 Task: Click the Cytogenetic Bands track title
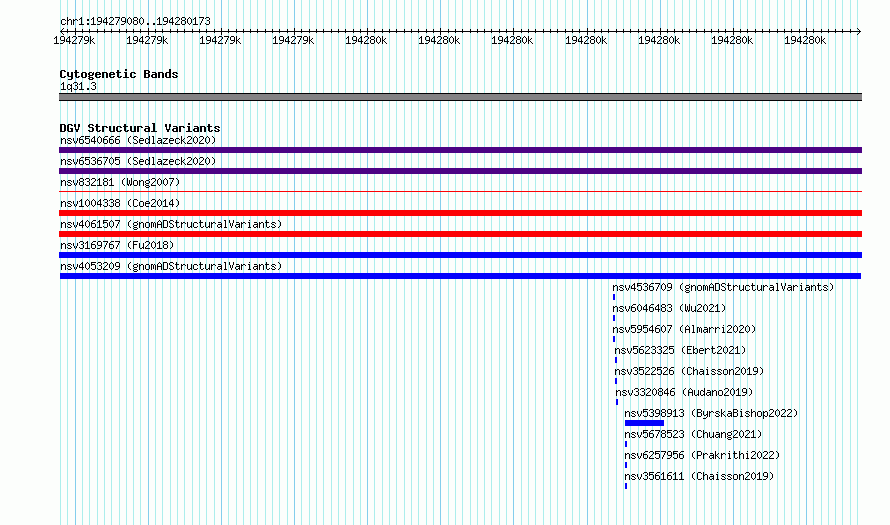pos(119,74)
